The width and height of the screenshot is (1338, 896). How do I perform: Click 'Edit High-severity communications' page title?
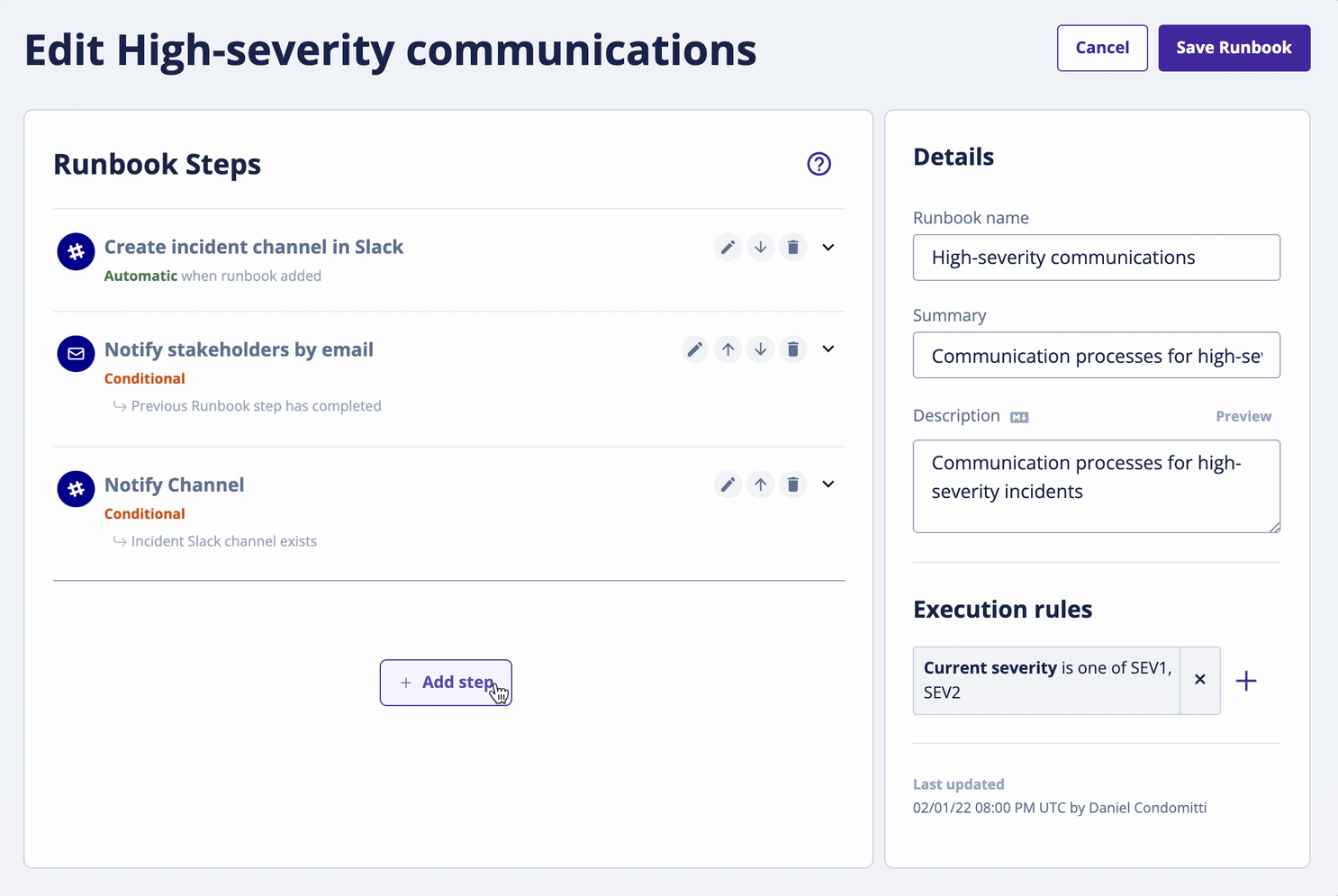tap(390, 50)
